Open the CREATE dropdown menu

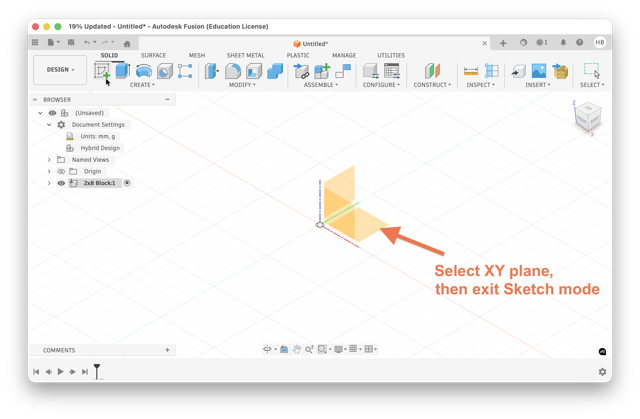[x=142, y=85]
